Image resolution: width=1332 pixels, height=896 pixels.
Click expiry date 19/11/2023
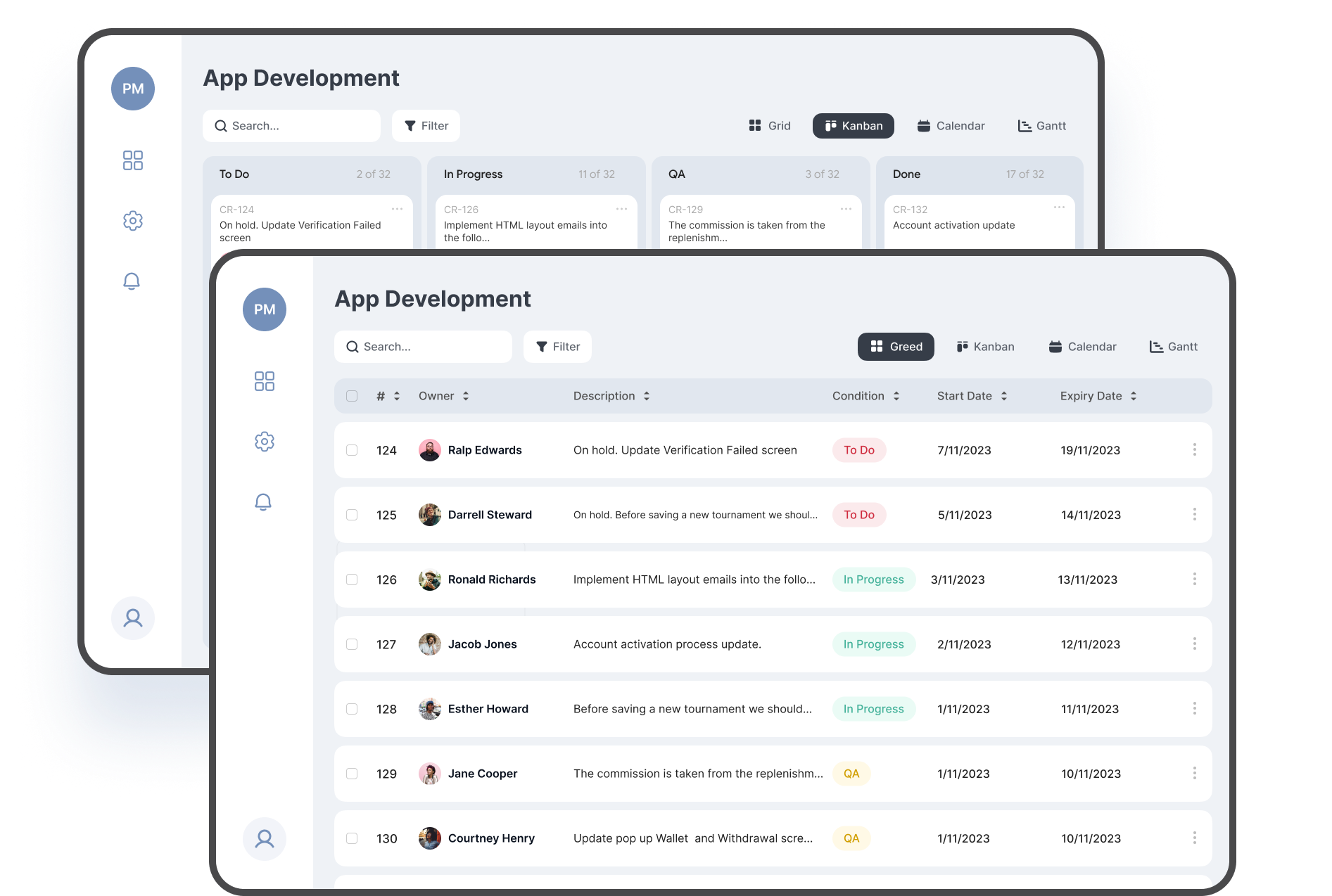pos(1091,450)
